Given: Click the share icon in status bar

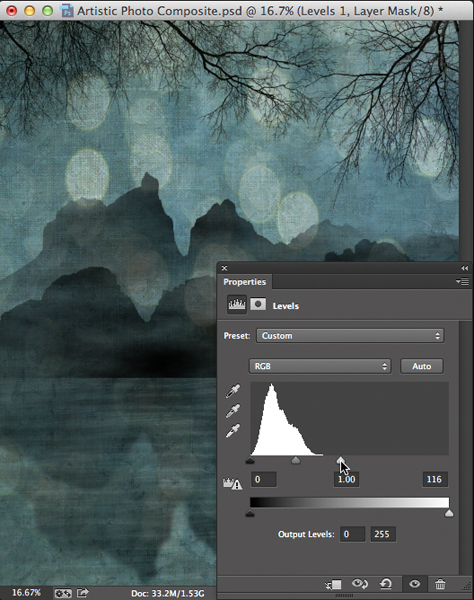Looking at the screenshot, I should (83, 593).
